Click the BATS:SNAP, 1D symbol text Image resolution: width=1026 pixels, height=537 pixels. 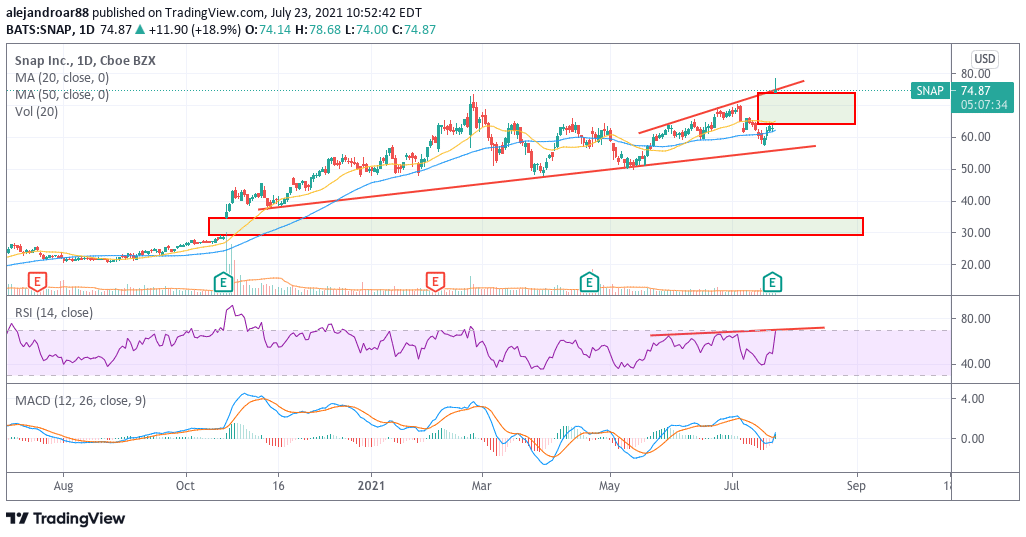click(x=51, y=30)
